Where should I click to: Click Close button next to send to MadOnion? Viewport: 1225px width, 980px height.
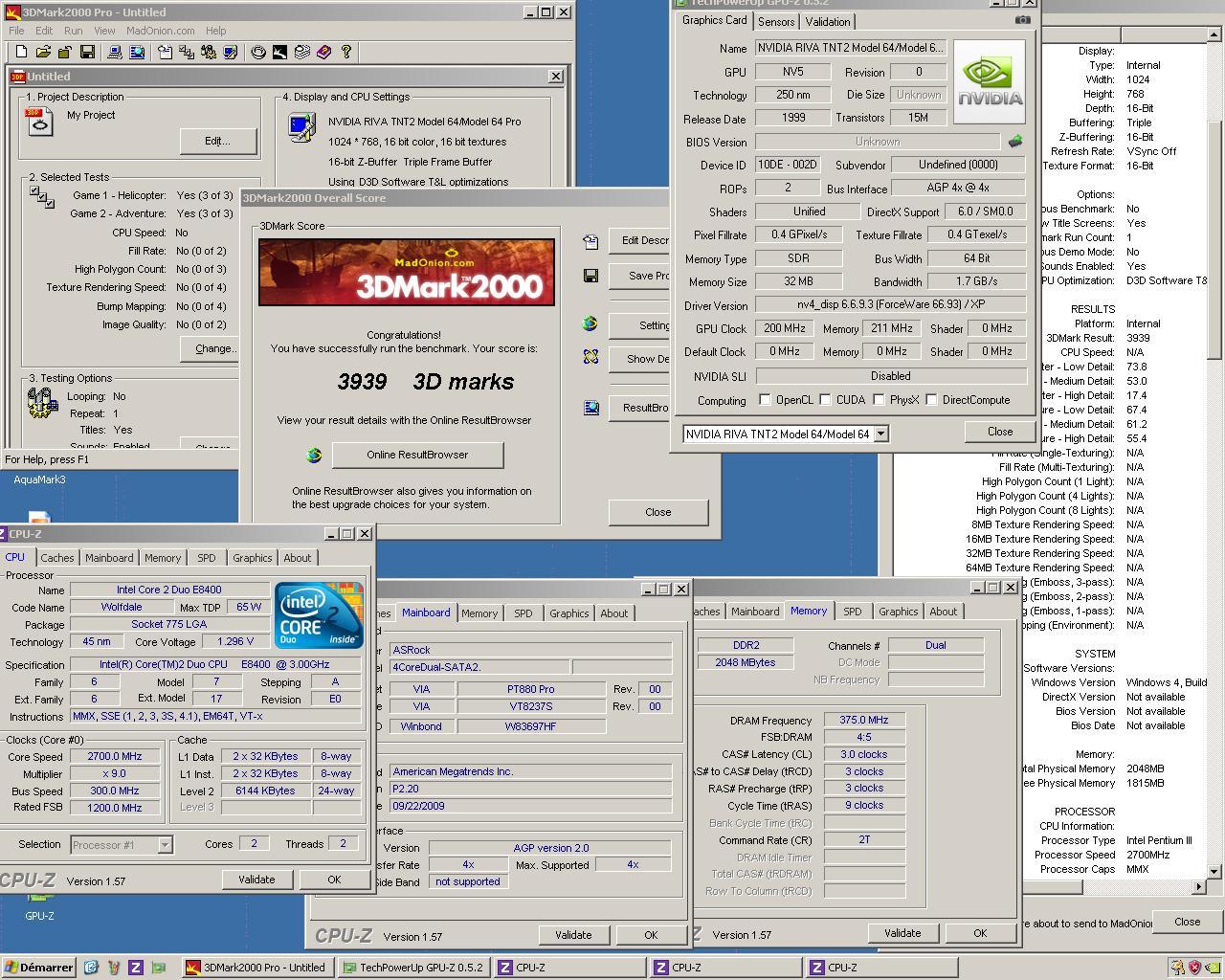[1187, 922]
